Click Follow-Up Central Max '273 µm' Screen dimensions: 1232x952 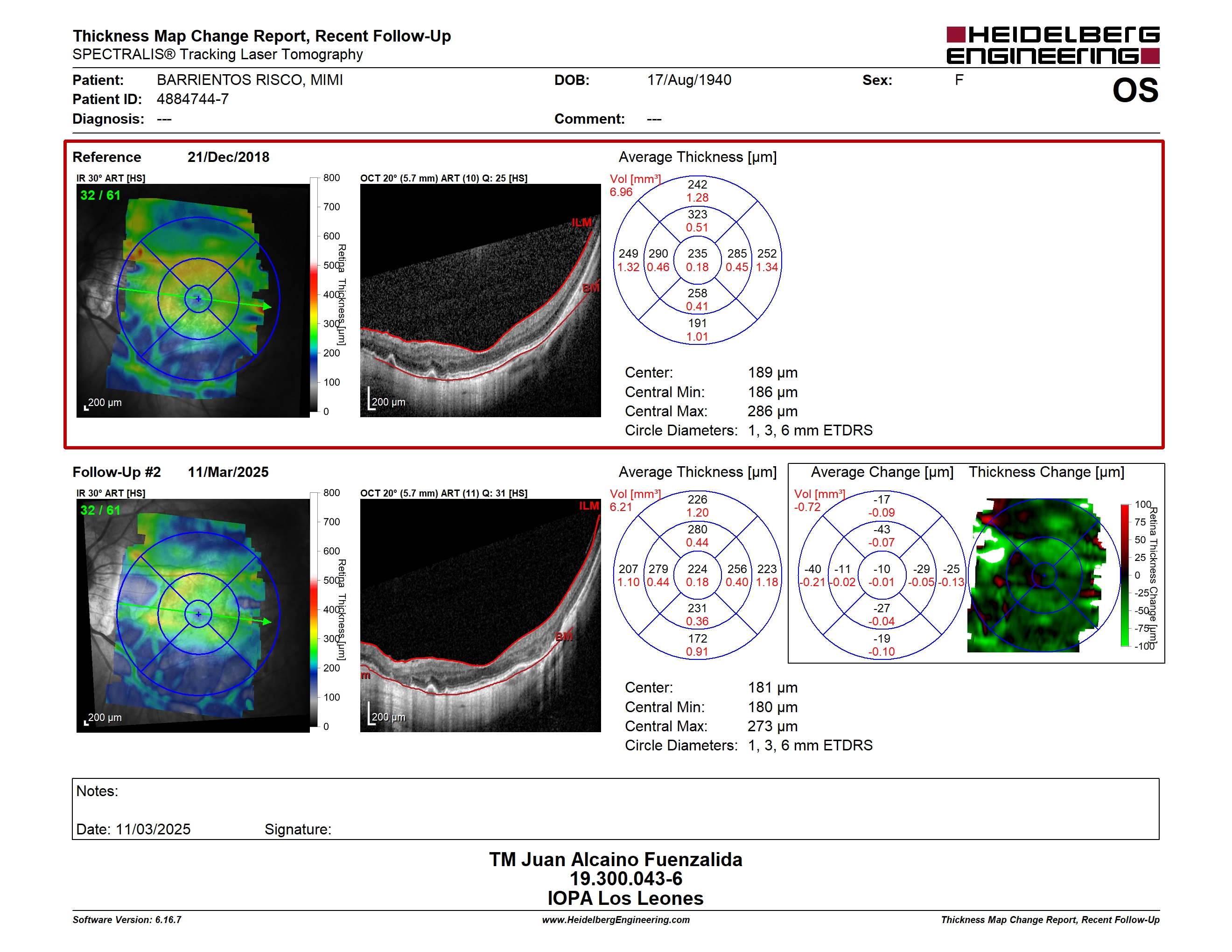773,727
